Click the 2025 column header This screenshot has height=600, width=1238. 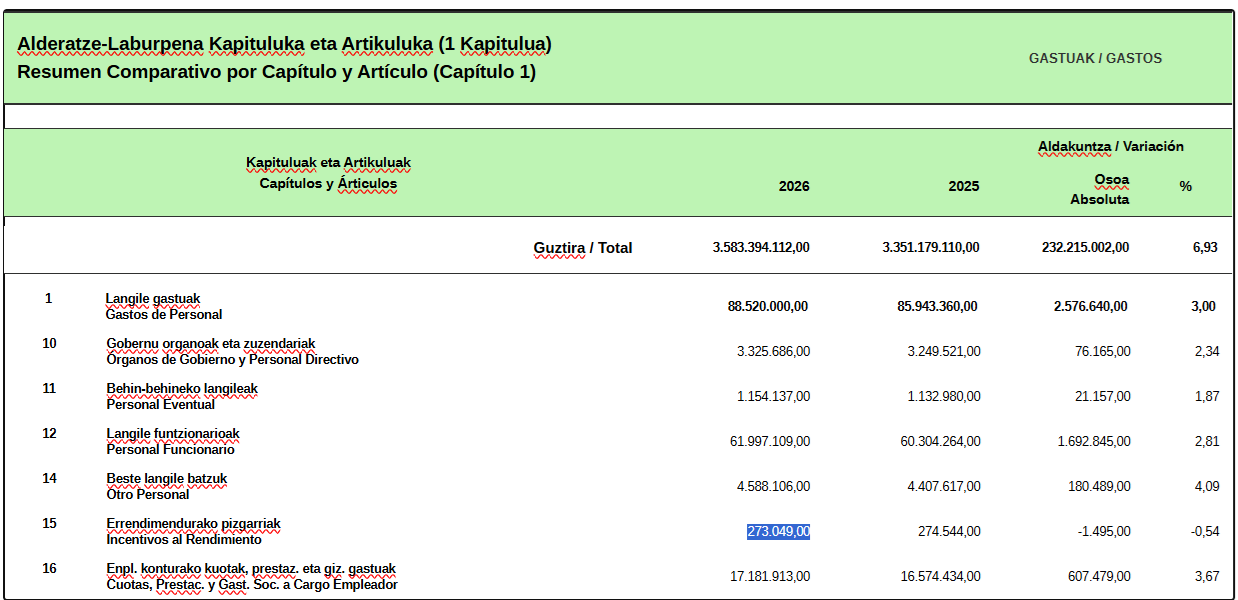coord(964,187)
